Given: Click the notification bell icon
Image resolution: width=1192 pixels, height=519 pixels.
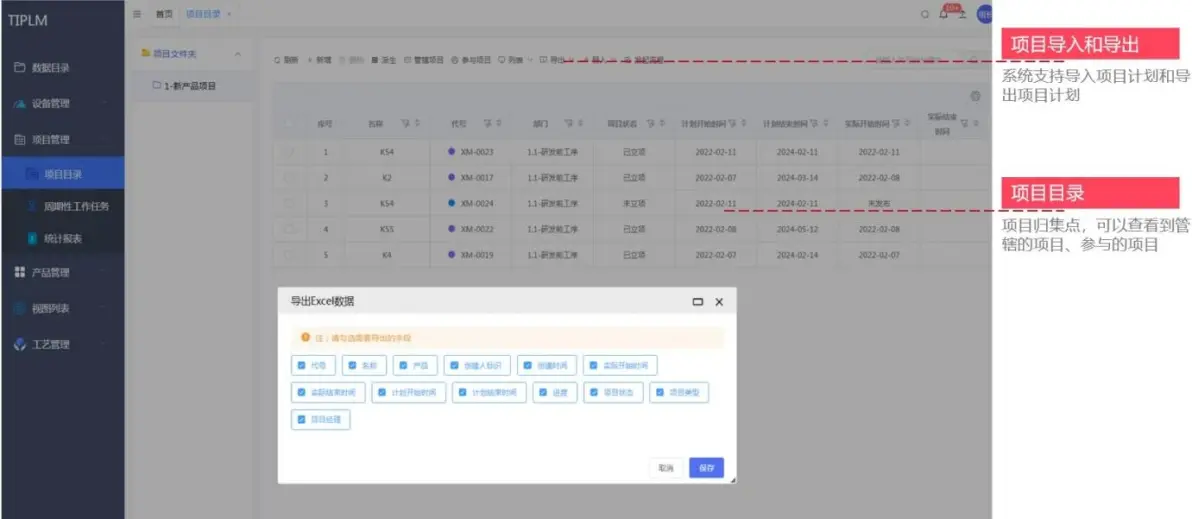Looking at the screenshot, I should [943, 14].
